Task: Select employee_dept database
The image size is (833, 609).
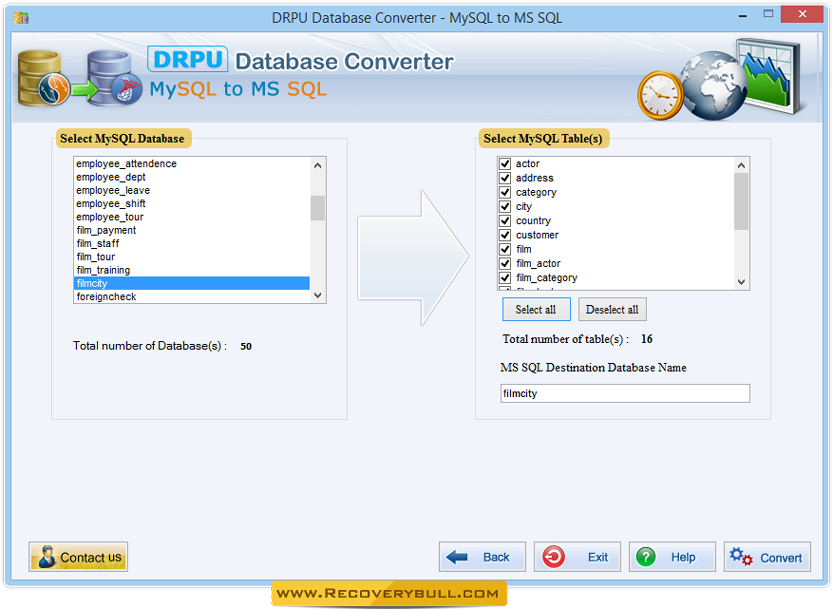Action: [x=192, y=177]
